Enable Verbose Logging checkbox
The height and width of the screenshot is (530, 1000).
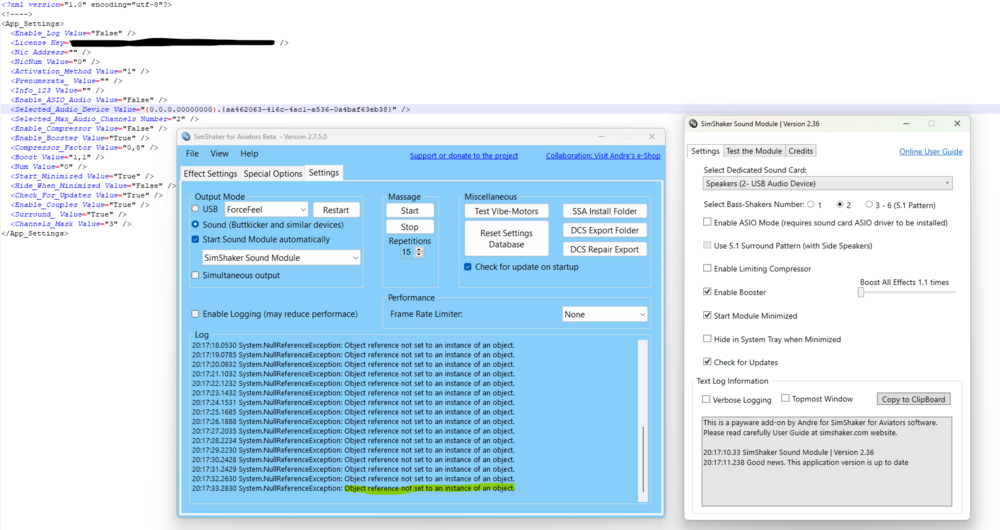pyautogui.click(x=706, y=399)
